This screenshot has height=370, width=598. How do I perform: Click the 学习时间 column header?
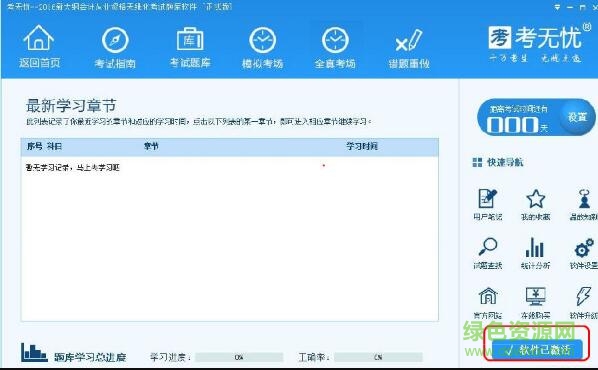click(x=362, y=146)
